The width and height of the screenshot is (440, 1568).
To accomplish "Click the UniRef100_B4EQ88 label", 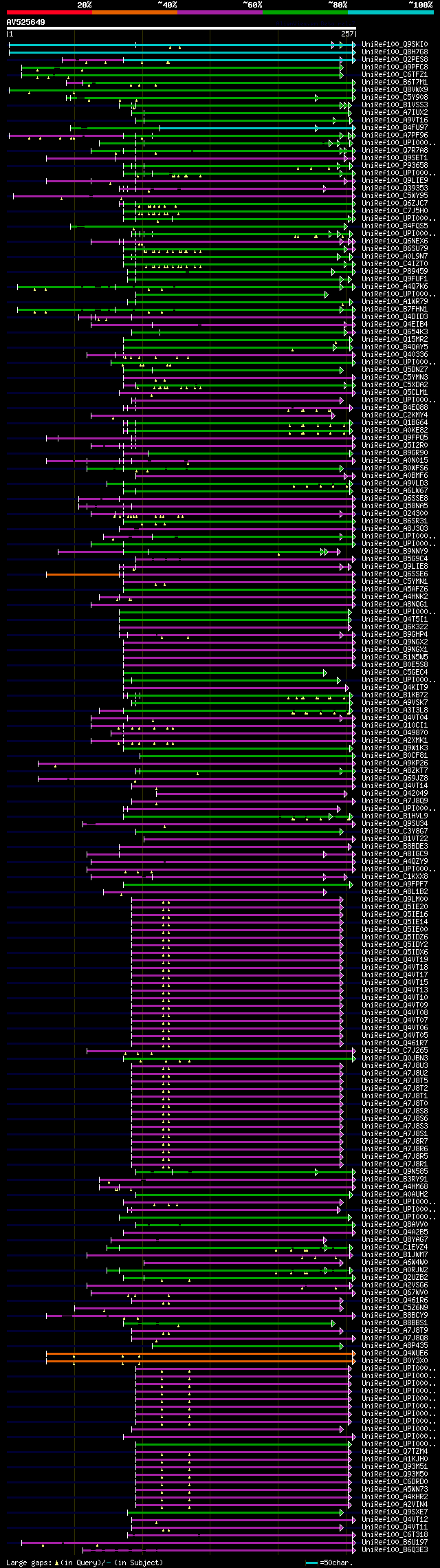I will 395,408.
